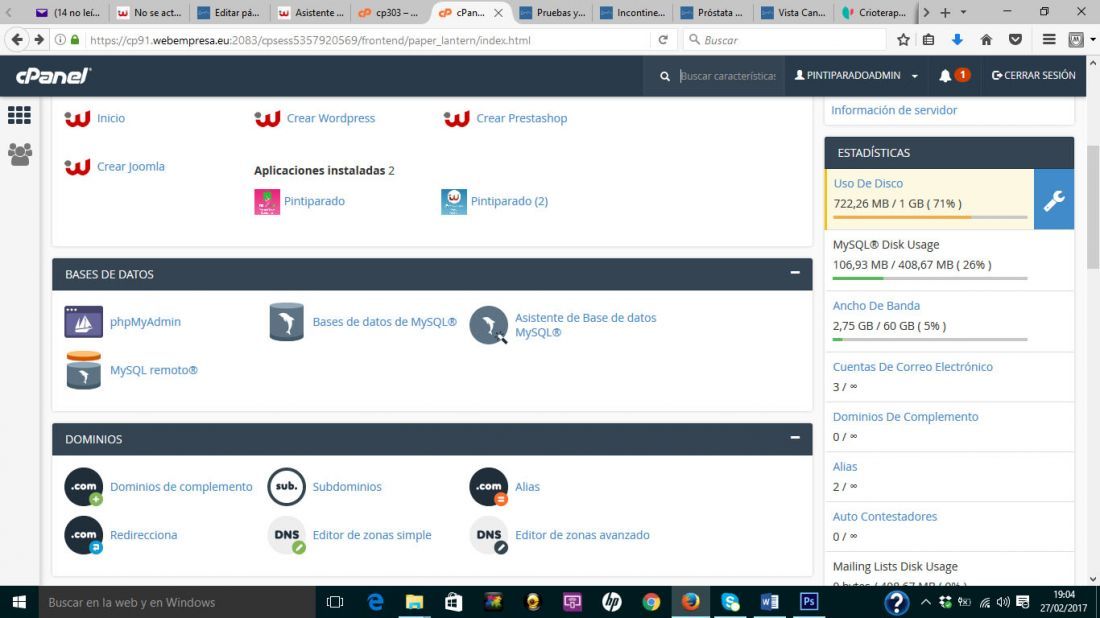Switch to the 'Editar pá...' tab
The height and width of the screenshot is (618, 1100).
pos(229,13)
